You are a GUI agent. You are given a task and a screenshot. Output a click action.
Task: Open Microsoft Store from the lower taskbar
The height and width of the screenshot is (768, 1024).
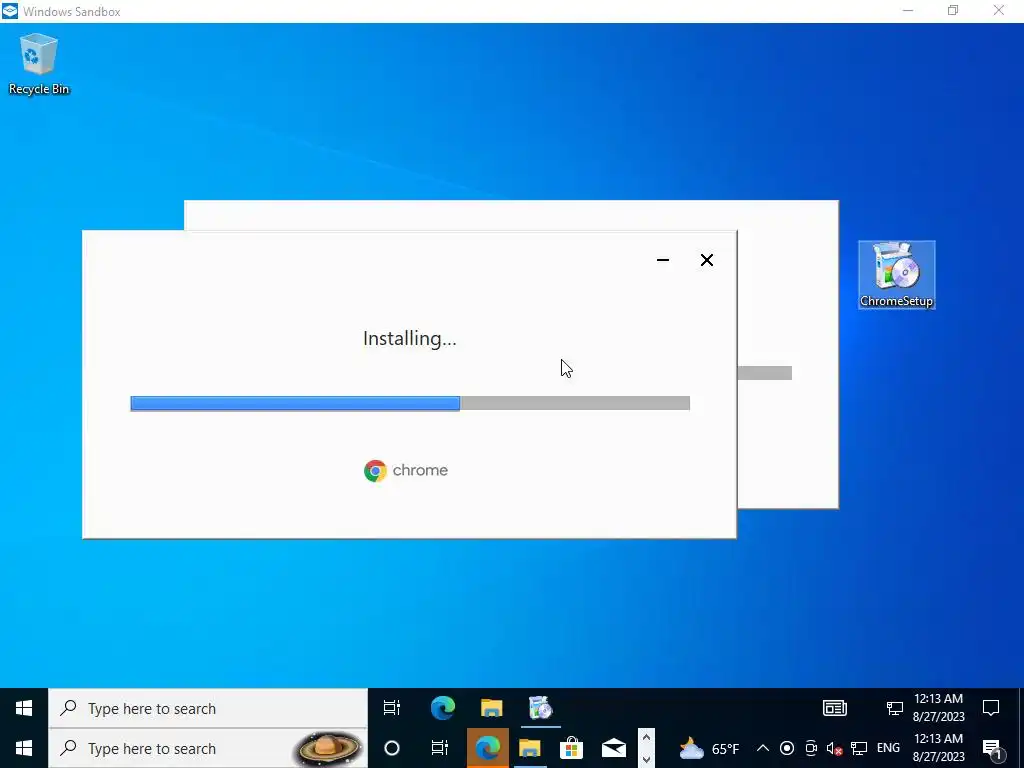571,748
